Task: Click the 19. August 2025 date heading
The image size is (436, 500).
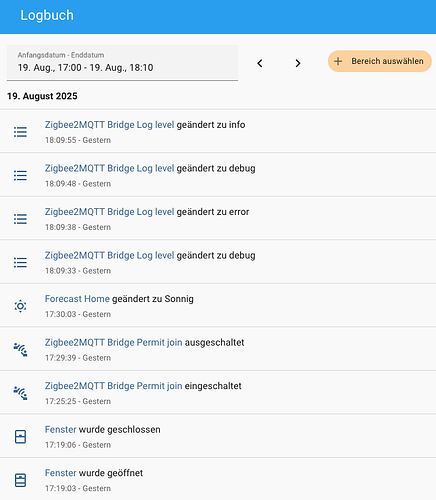Action: [x=42, y=96]
